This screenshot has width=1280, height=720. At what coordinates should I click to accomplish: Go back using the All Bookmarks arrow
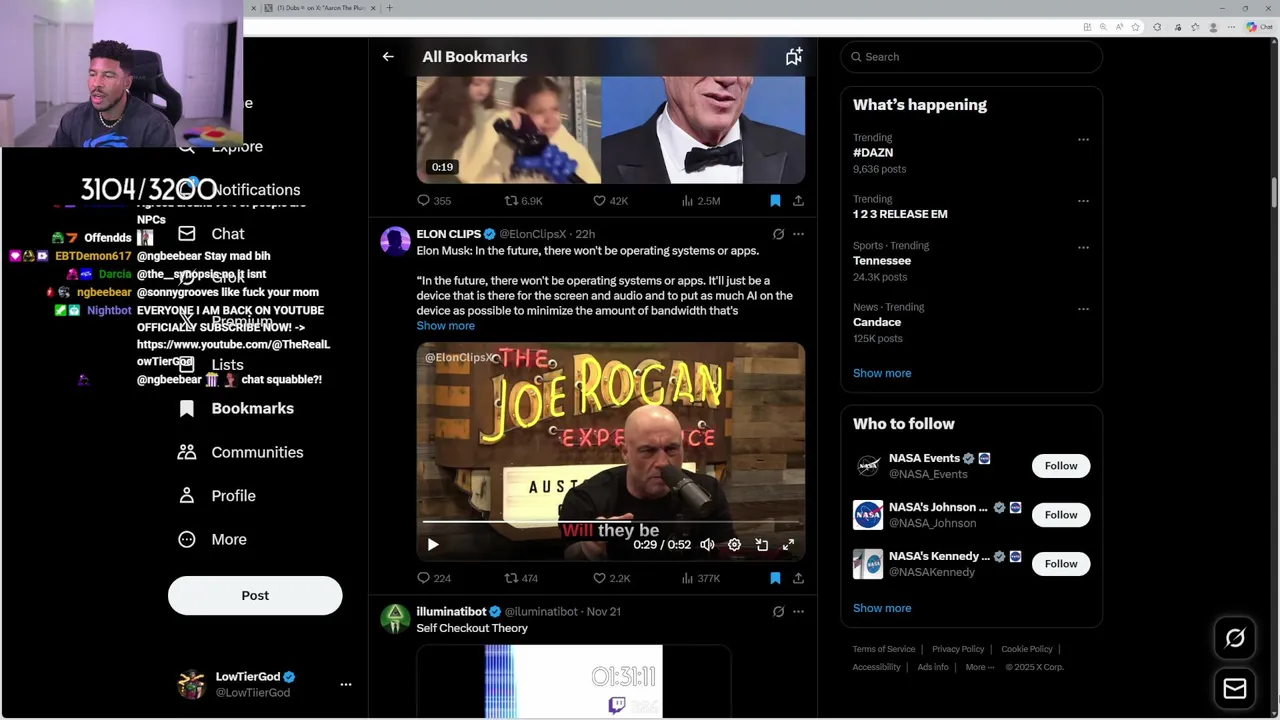388,57
